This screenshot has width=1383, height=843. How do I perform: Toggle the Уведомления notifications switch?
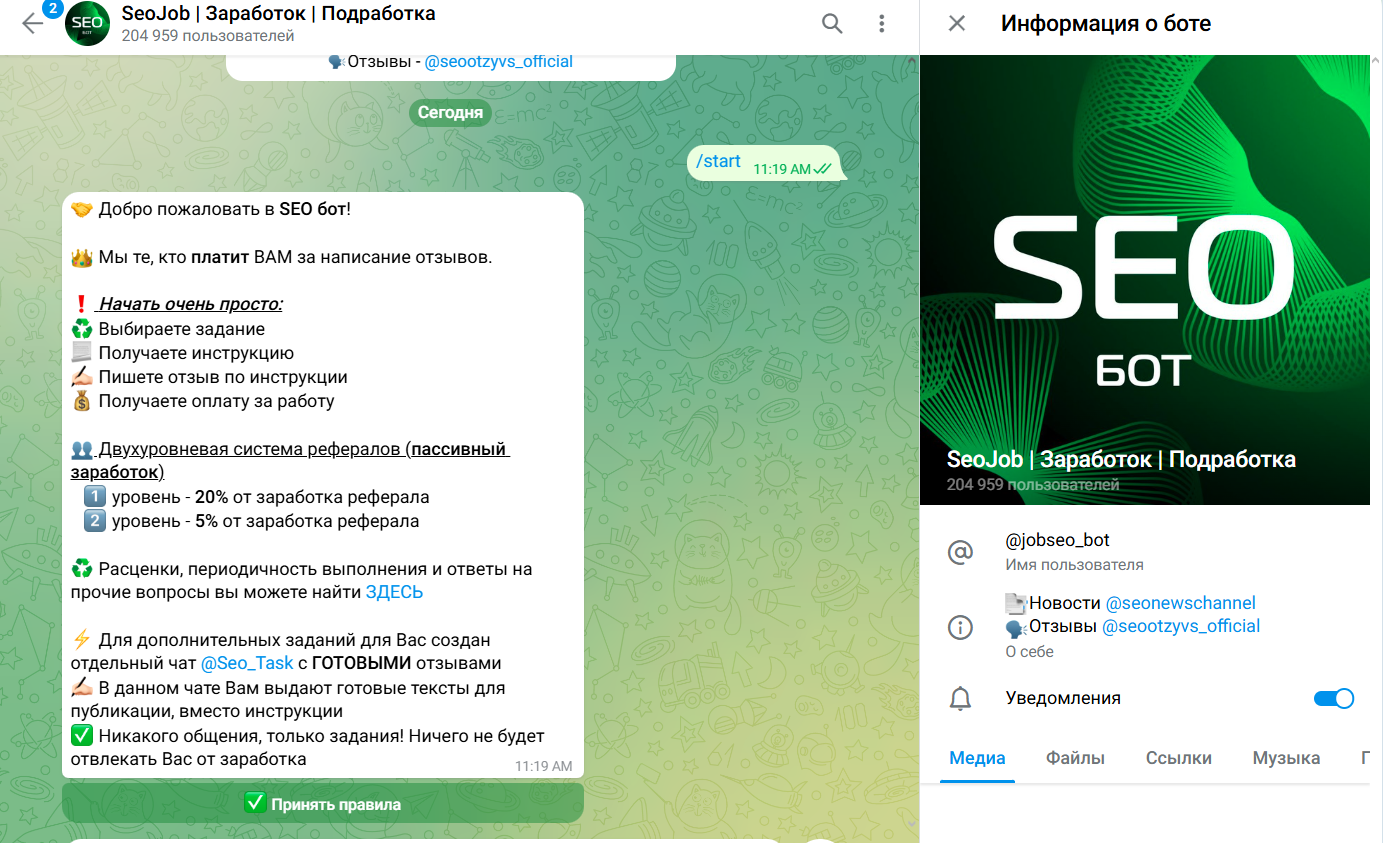pyautogui.click(x=1333, y=698)
